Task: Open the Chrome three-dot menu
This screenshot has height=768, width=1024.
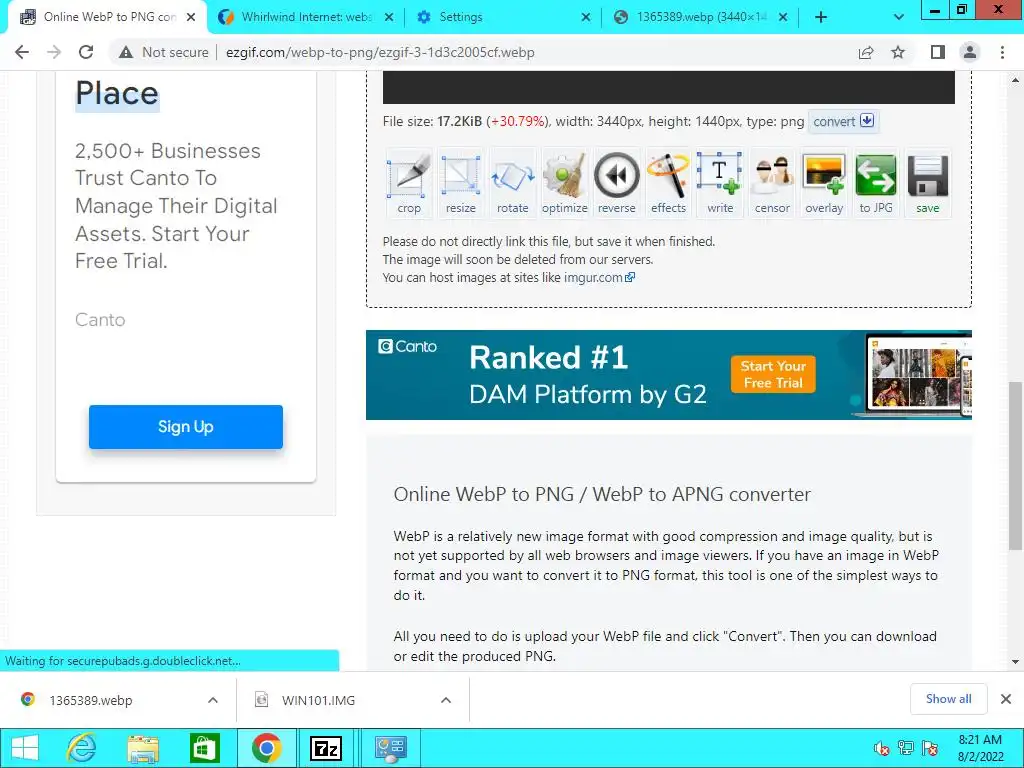Action: click(1002, 52)
